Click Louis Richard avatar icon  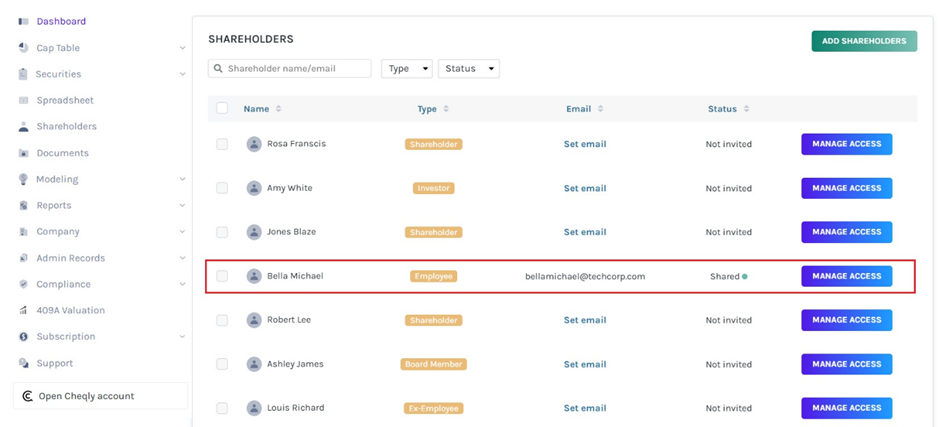[x=254, y=408]
